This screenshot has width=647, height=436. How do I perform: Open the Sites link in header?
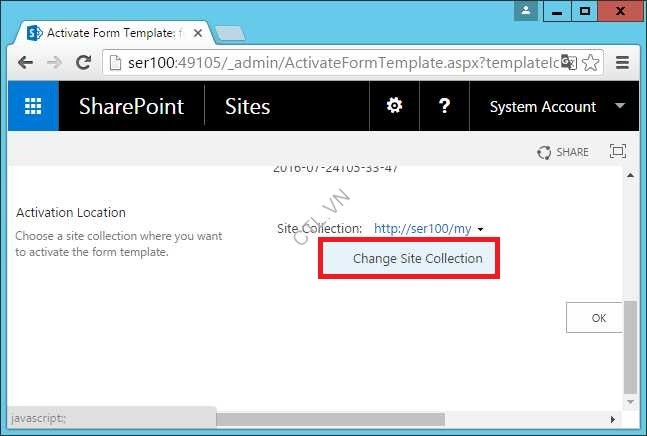[x=247, y=107]
